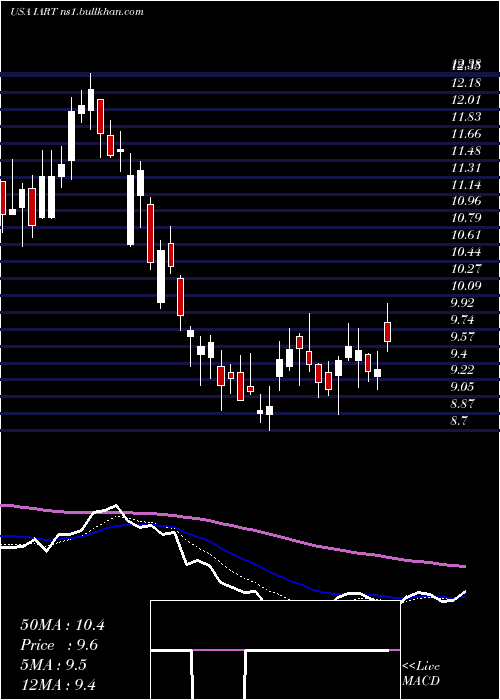This screenshot has width=500, height=700.
Task: Click the 11.31 price axis label
Action: 466,168
